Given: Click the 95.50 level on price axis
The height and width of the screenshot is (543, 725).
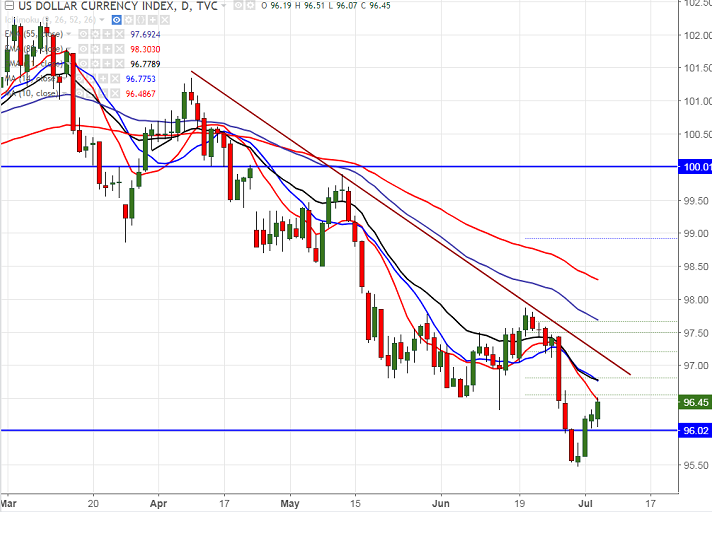Looking at the screenshot, I should tap(696, 465).
